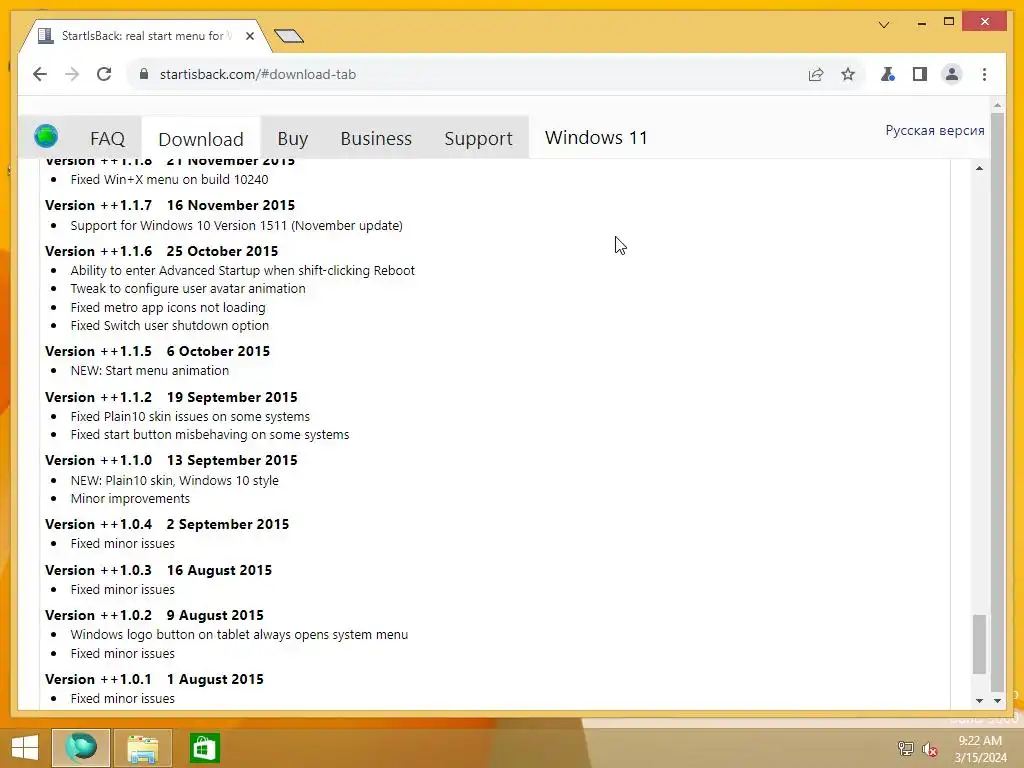
Task: Click "Version ++1.1.7 16 November 2015" heading
Action: [170, 205]
